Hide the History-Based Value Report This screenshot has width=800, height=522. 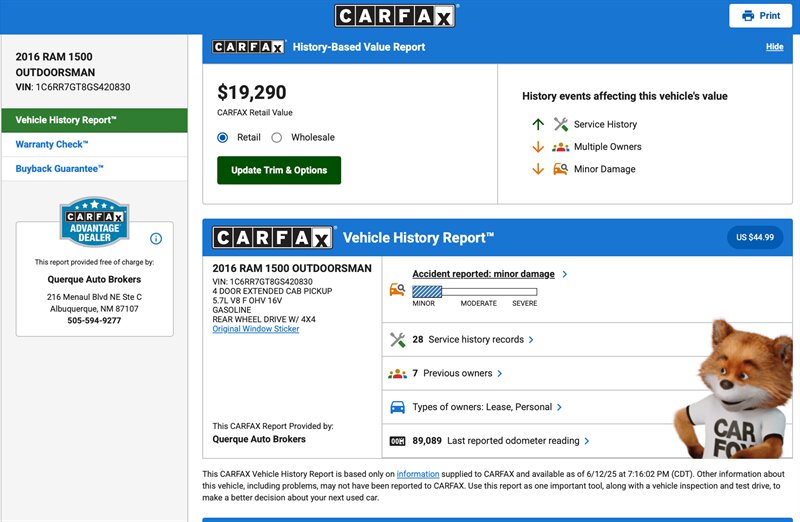774,47
